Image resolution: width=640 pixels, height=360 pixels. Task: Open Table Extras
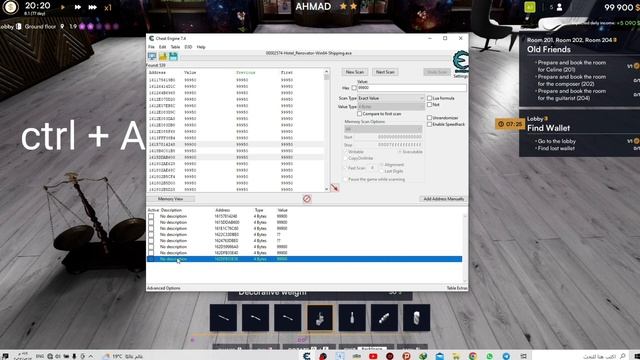[x=457, y=288]
